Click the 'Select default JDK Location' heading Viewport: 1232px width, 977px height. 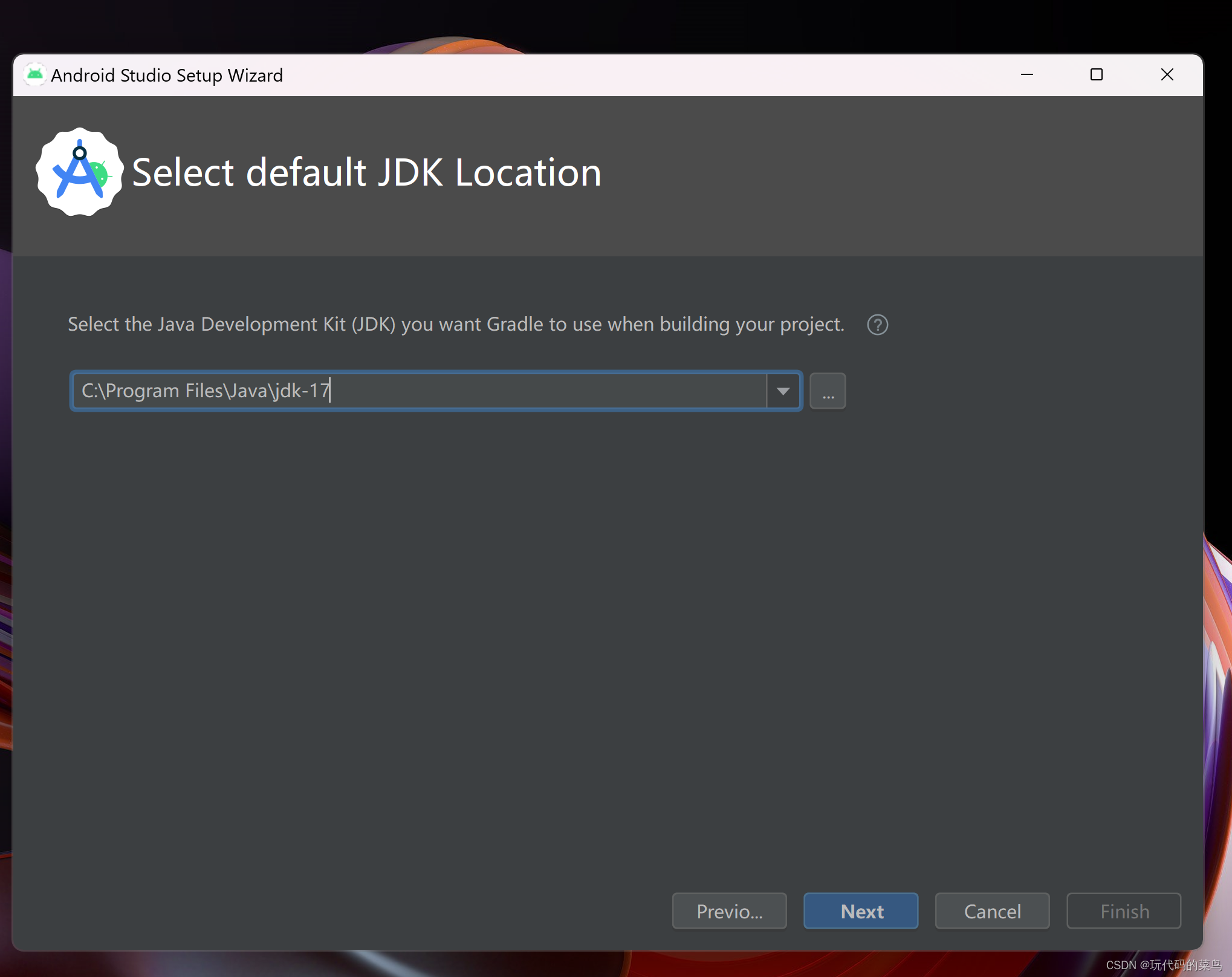tap(366, 173)
